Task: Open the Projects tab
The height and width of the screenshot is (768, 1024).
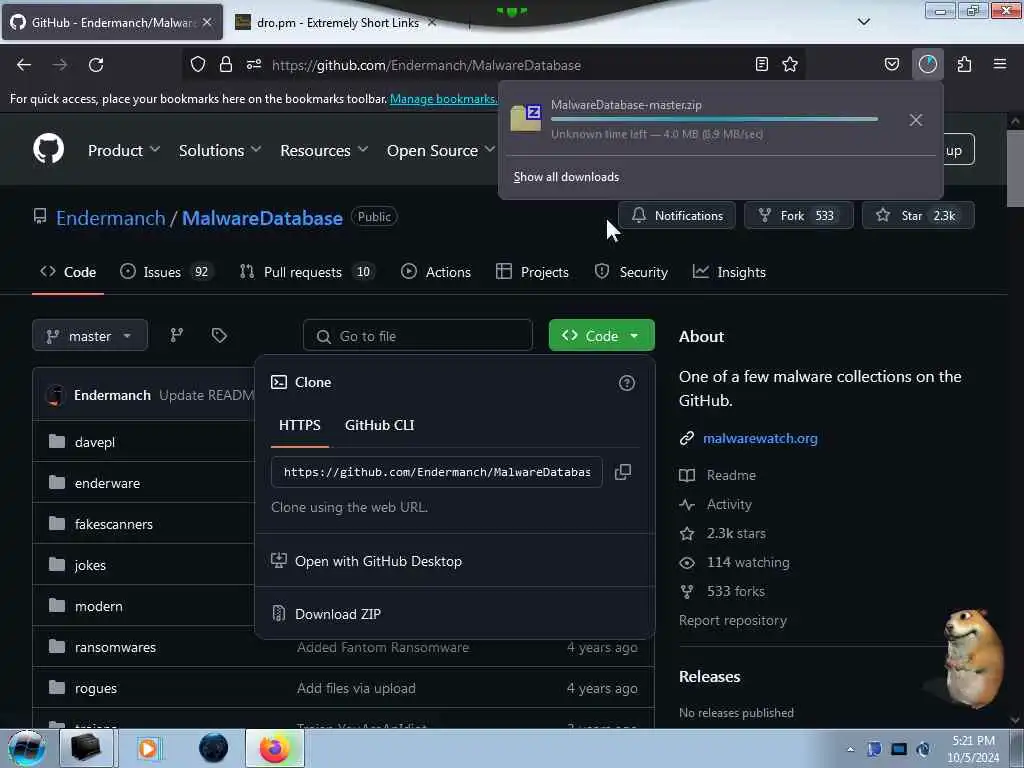Action: pos(532,272)
